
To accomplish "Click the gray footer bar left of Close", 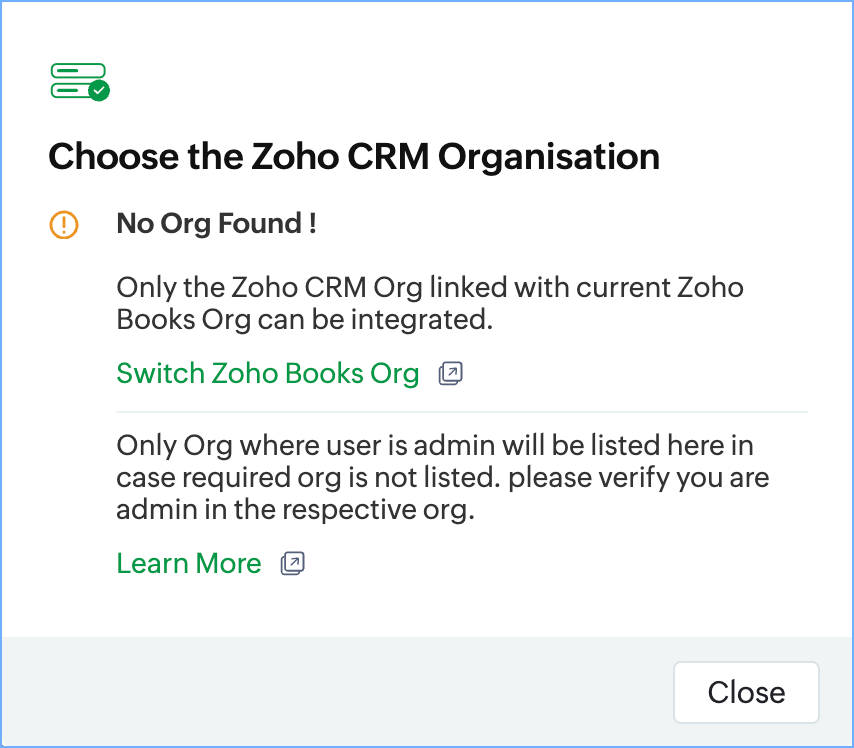I will (330, 691).
